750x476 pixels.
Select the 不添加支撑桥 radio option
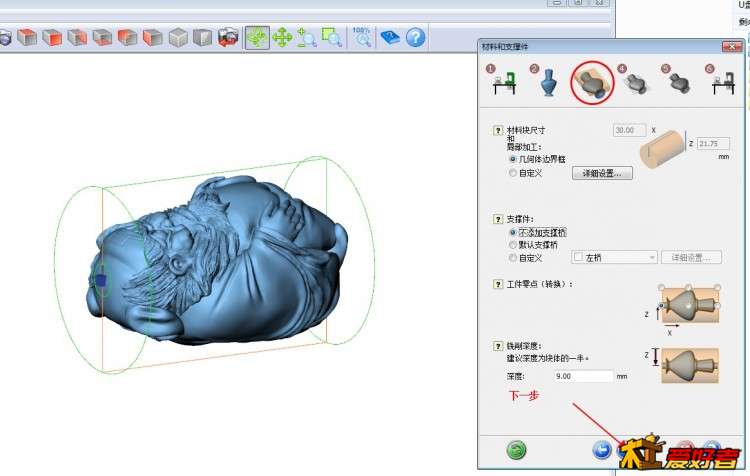[x=513, y=232]
